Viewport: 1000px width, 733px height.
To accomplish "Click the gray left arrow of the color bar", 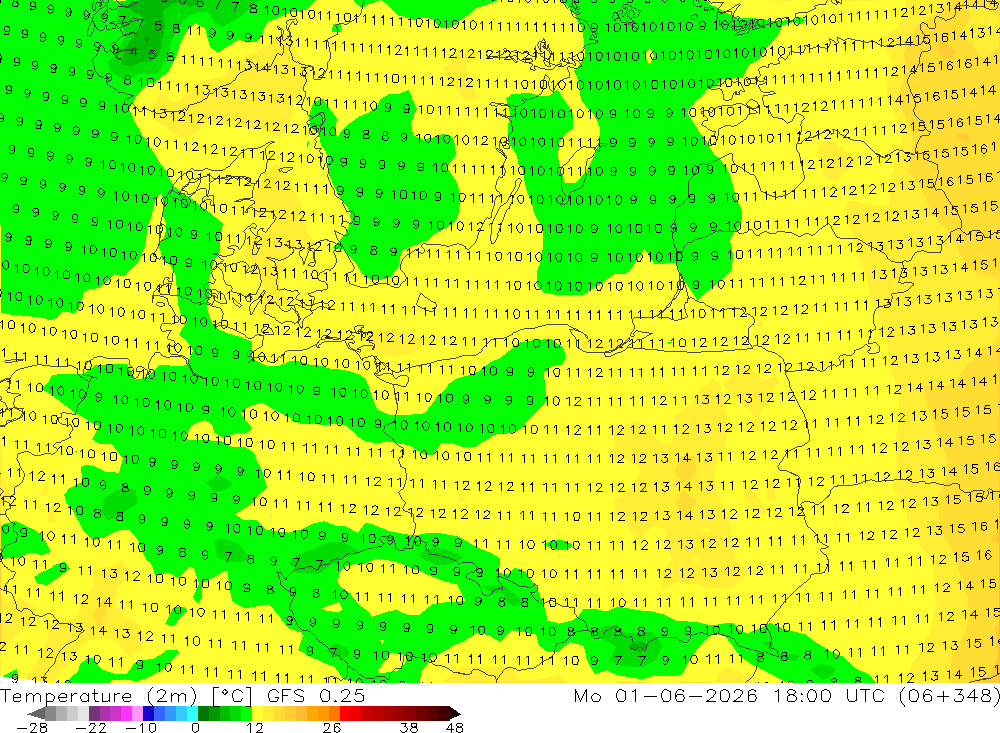I will (x=36, y=713).
